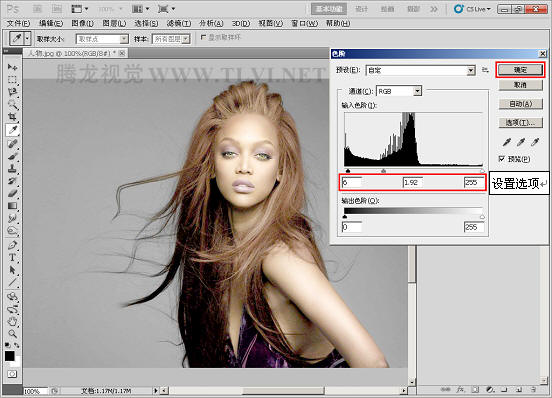This screenshot has height=398, width=552.
Task: Select the Zoom tool in the toolbox
Action: [12, 334]
